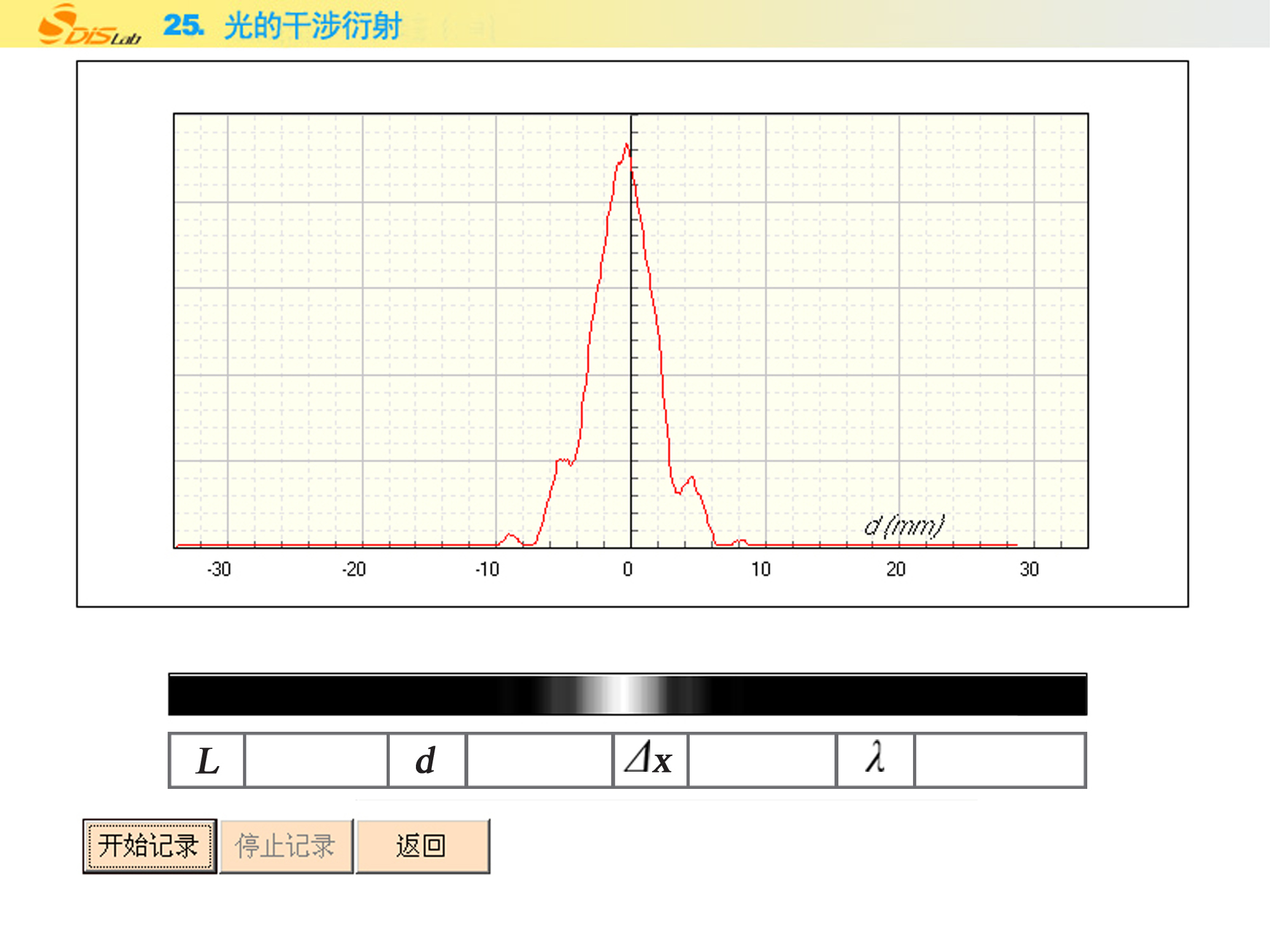Click the bright center of diffraction stripe
The image size is (1270, 952).
[625, 694]
